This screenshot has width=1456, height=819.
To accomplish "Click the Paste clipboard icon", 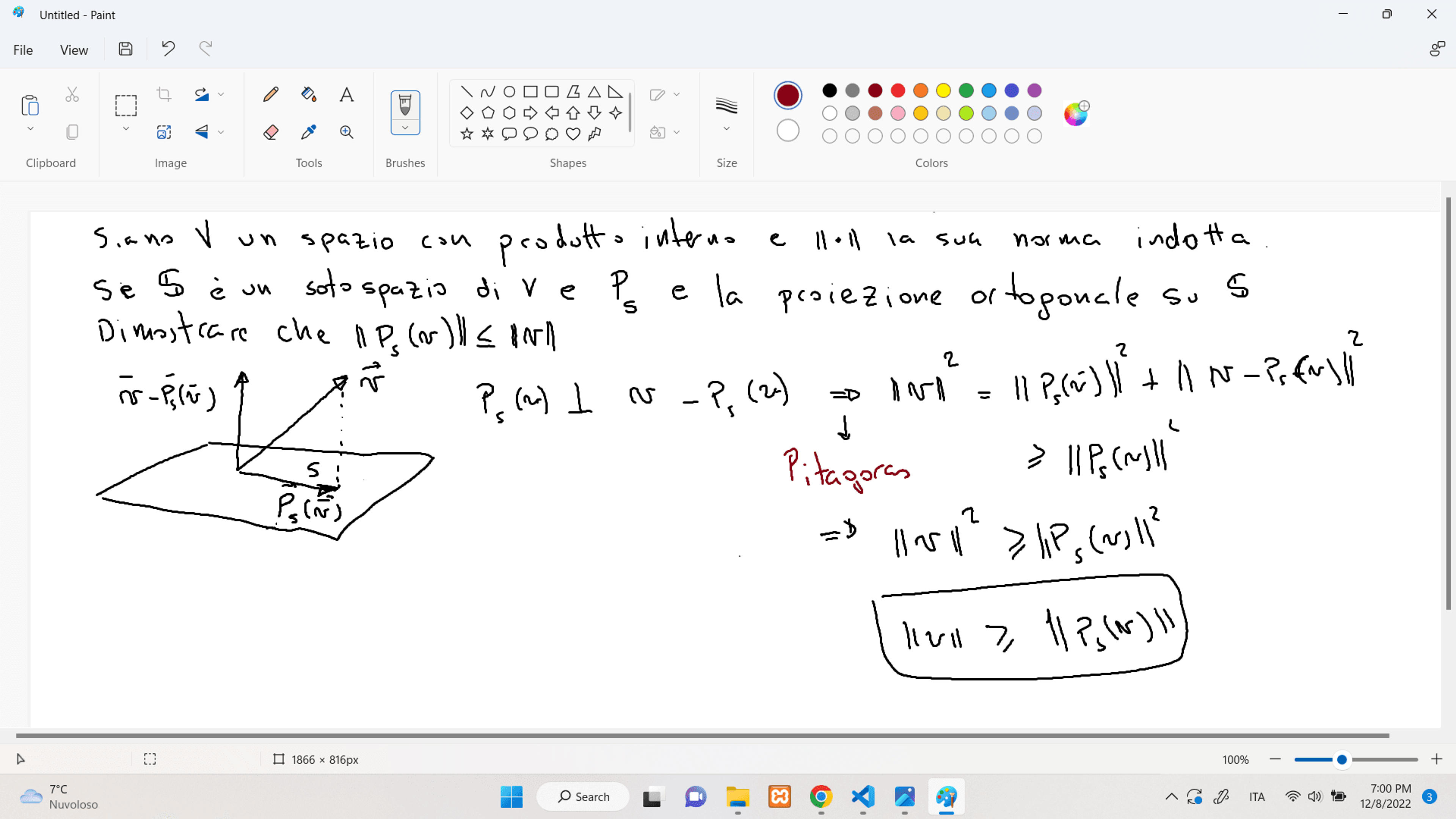I will pos(30,105).
